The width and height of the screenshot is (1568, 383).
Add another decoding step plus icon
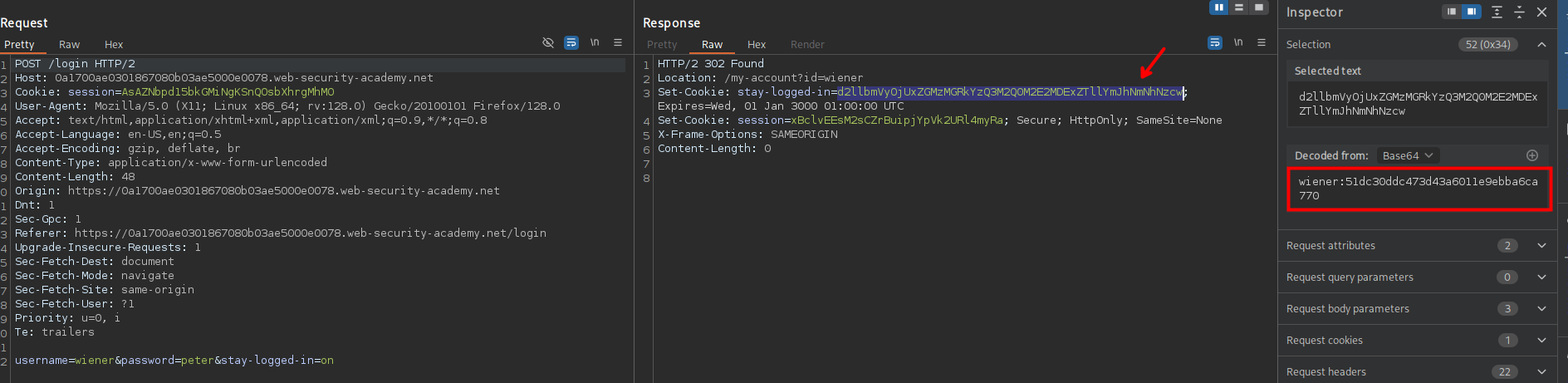point(1532,155)
